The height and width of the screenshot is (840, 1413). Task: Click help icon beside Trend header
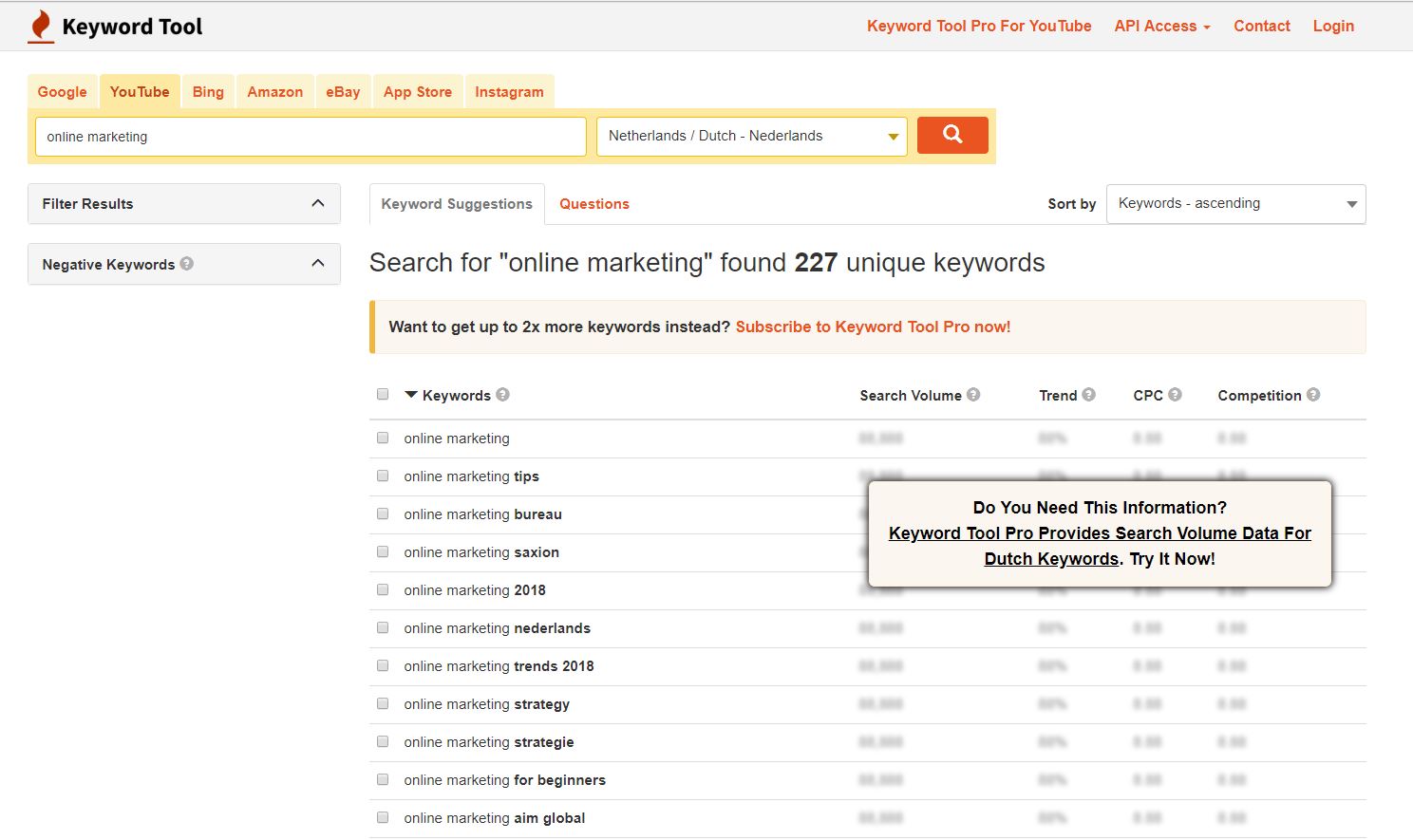click(1089, 395)
